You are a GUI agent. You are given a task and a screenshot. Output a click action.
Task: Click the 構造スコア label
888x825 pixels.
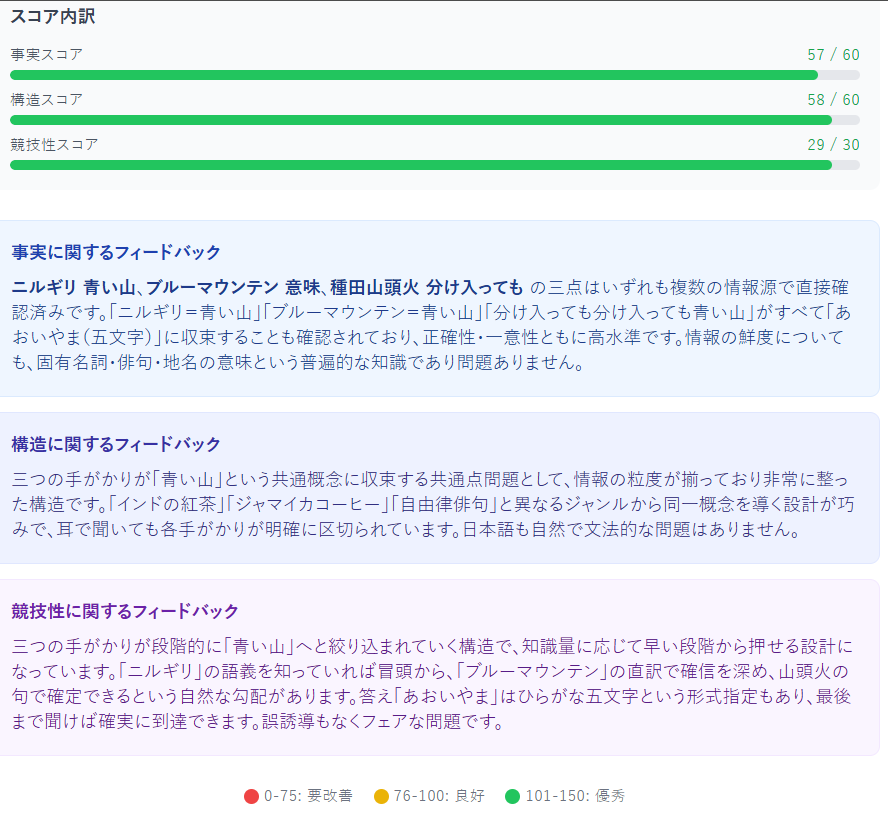tap(46, 100)
